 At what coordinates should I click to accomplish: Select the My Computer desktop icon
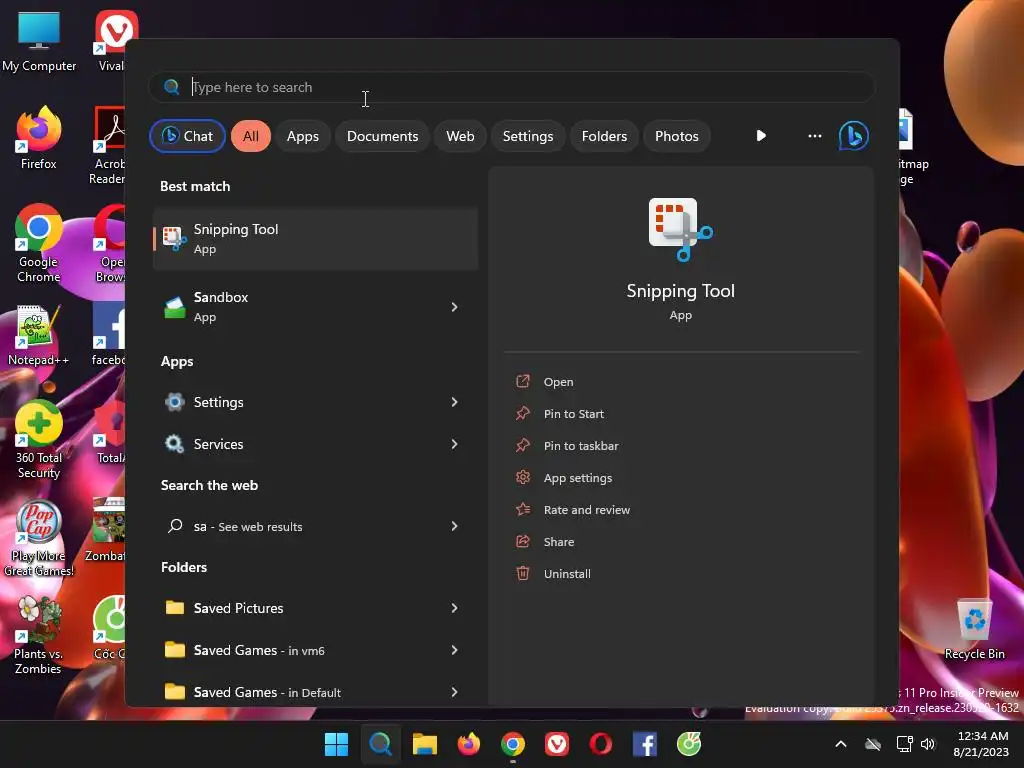pyautogui.click(x=39, y=41)
